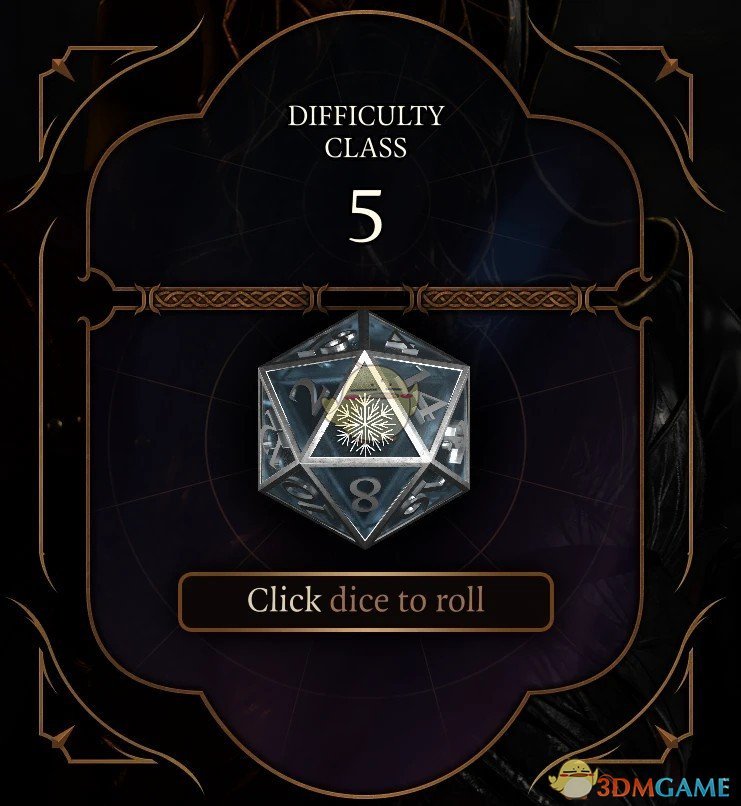Select the Difficulty Class value 5
741x806 pixels.
(x=366, y=215)
